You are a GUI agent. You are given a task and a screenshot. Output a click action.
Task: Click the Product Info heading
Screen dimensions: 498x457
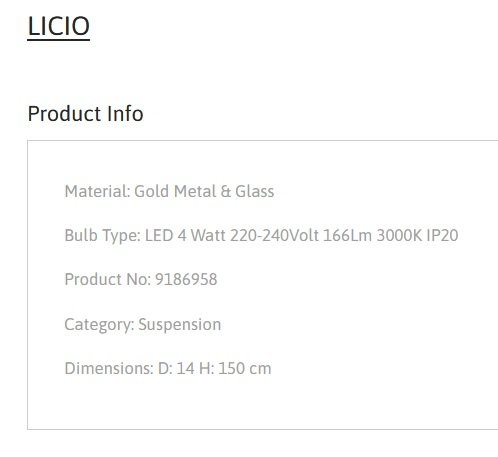pos(86,114)
